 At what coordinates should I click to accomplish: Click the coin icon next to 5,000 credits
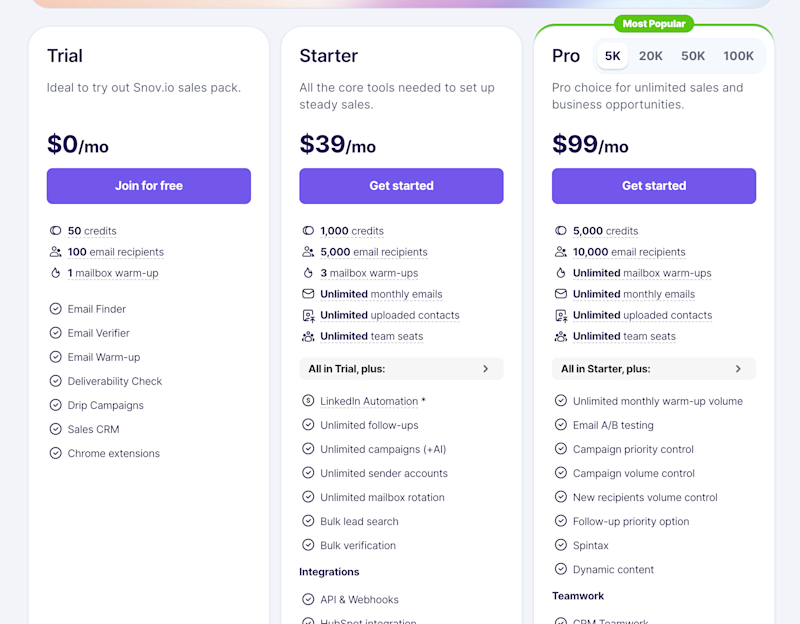pos(560,231)
